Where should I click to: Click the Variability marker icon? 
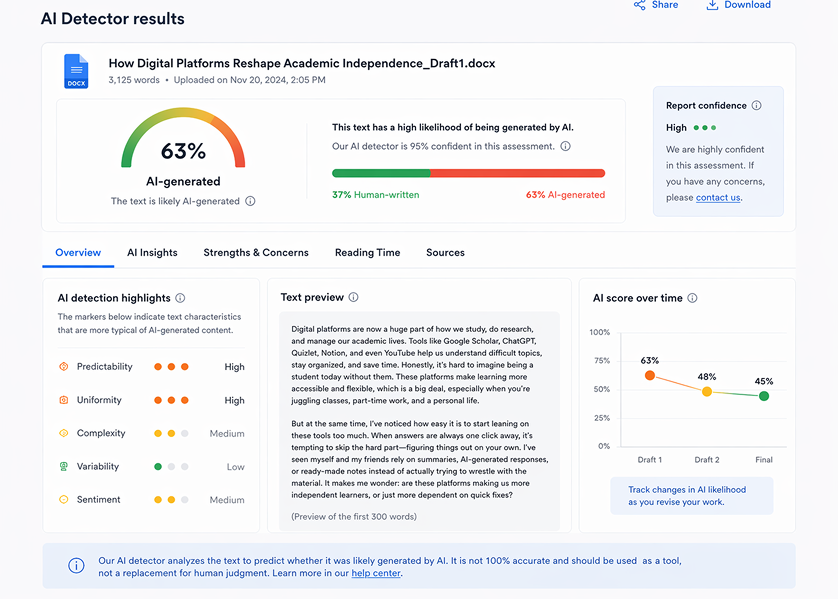pos(64,466)
